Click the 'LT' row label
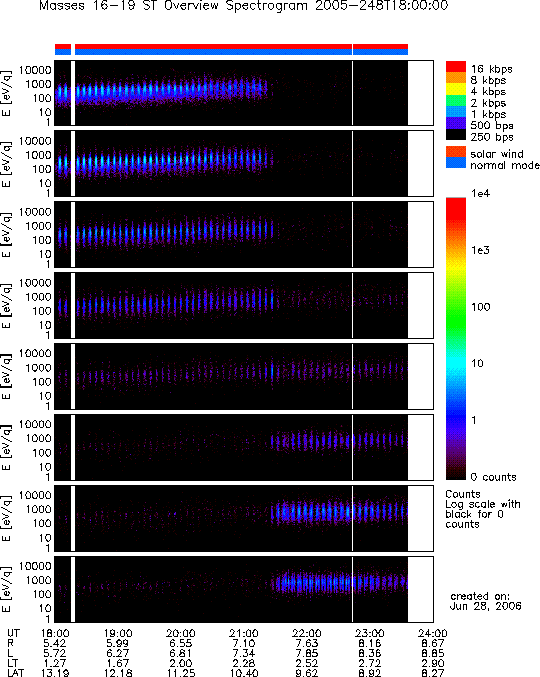This screenshot has width=540, height=677. (12, 663)
